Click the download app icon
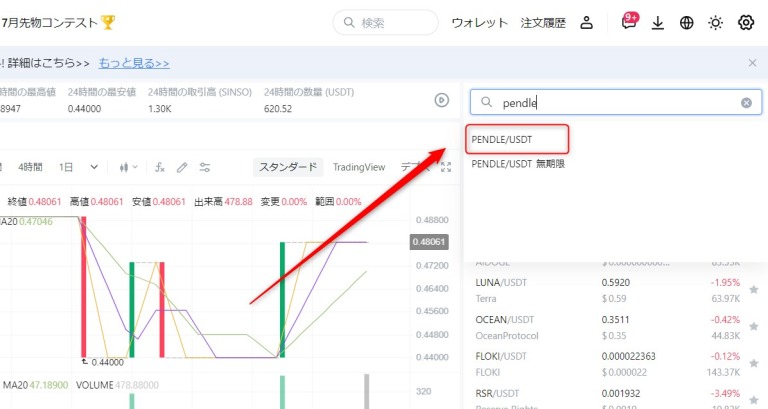 (x=658, y=23)
